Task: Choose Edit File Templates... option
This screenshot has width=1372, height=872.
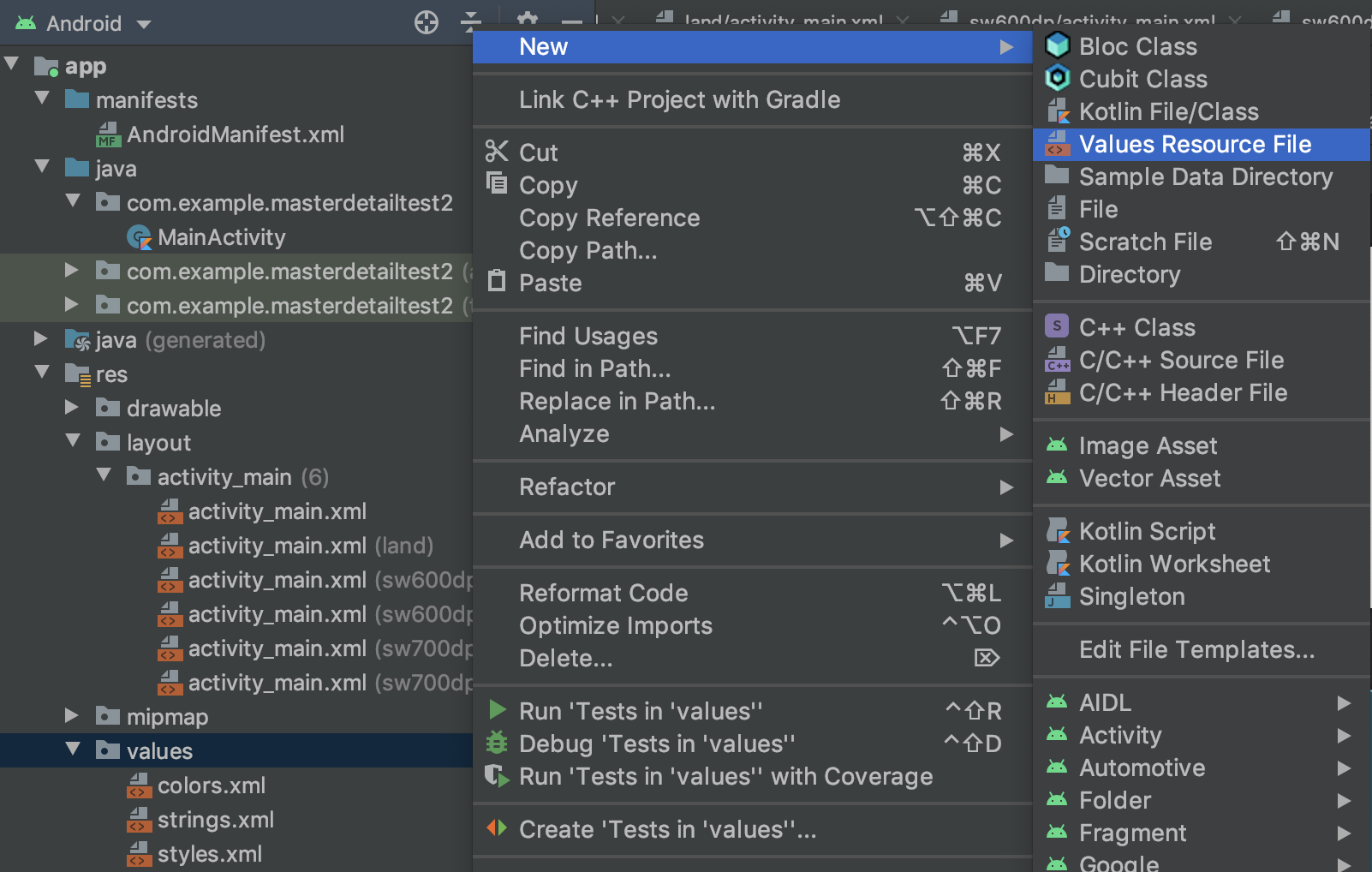Action: pyautogui.click(x=1202, y=649)
